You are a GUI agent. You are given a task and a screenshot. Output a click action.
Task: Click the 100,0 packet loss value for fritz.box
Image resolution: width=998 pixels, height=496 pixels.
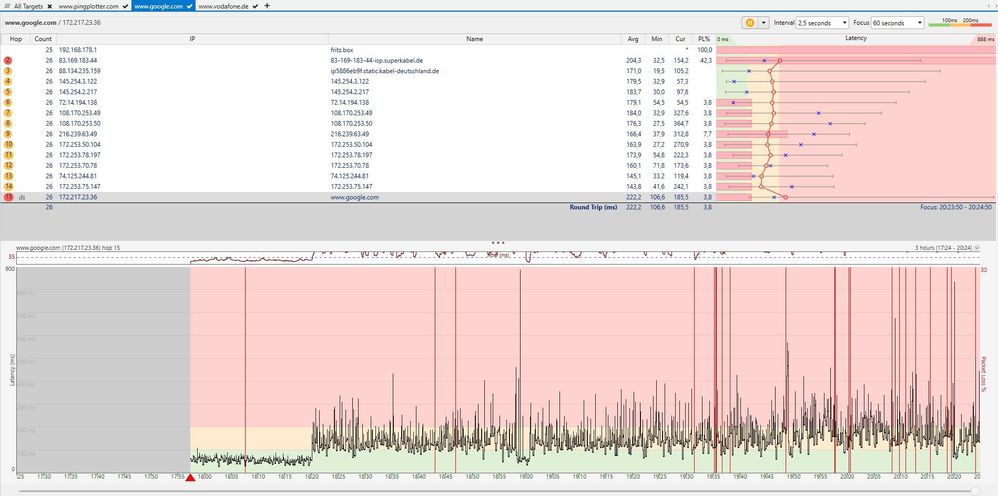point(704,50)
